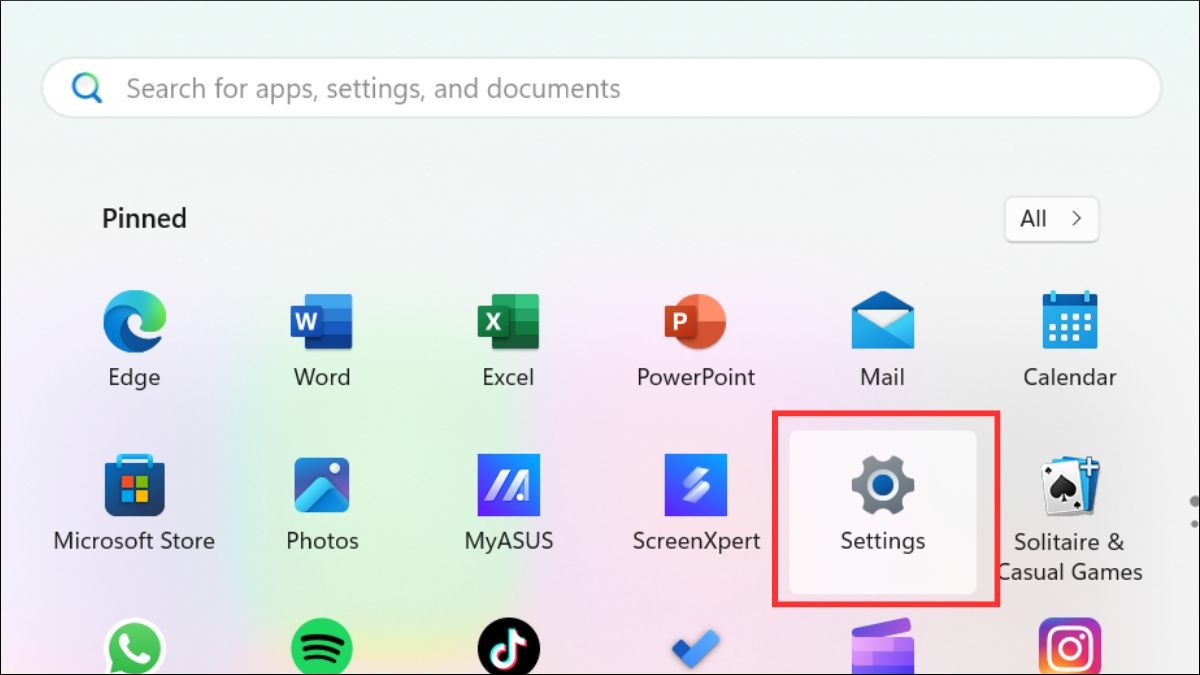Launch Word from pinned apps
1200x675 pixels.
(321, 322)
